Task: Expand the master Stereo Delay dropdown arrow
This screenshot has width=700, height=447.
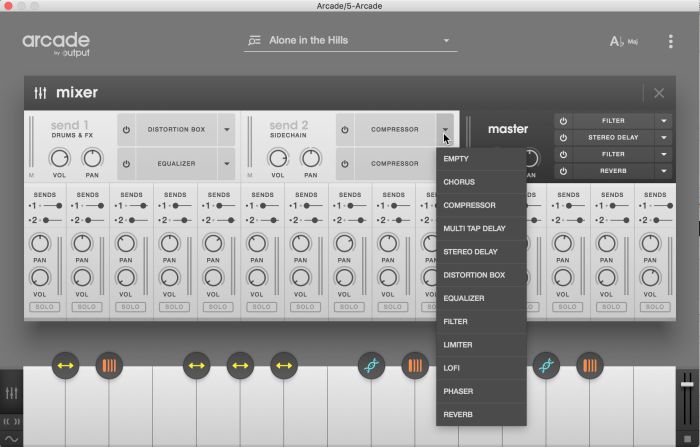Action: point(664,138)
